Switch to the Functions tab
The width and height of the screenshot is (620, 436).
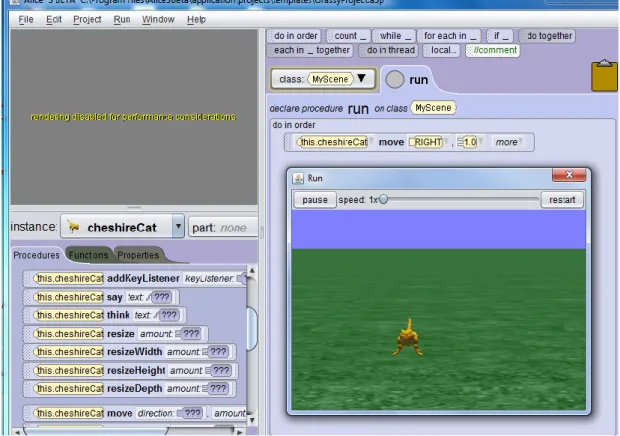[x=88, y=255]
